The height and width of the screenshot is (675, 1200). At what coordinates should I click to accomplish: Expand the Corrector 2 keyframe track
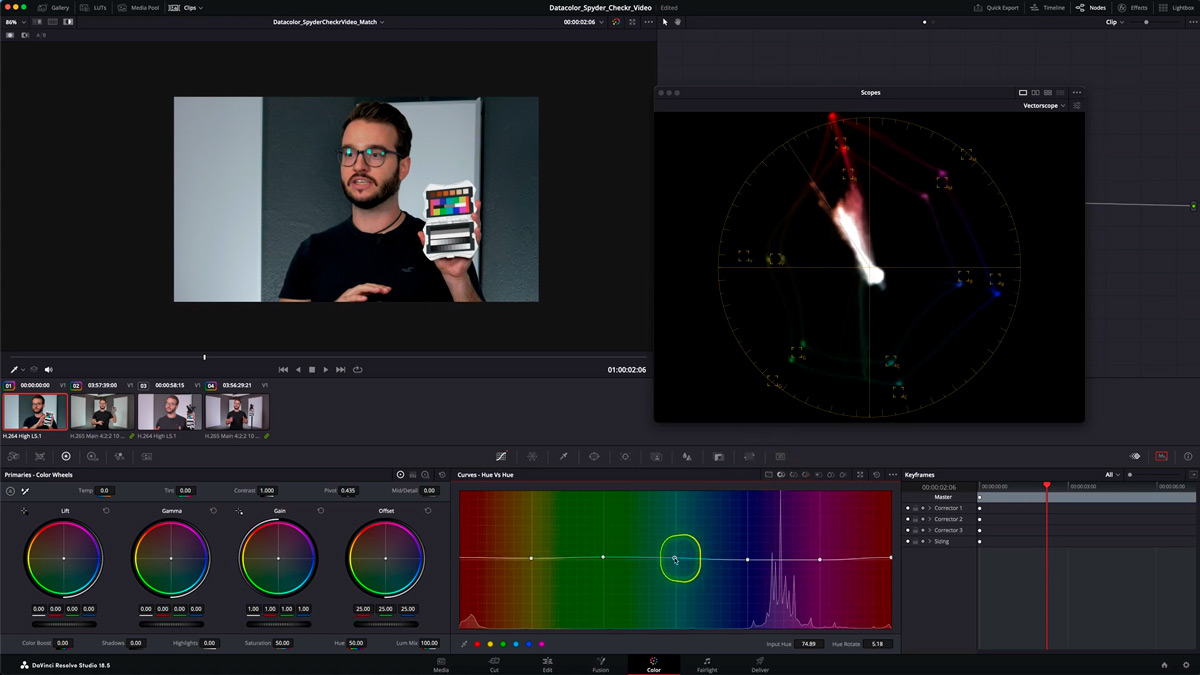click(929, 519)
